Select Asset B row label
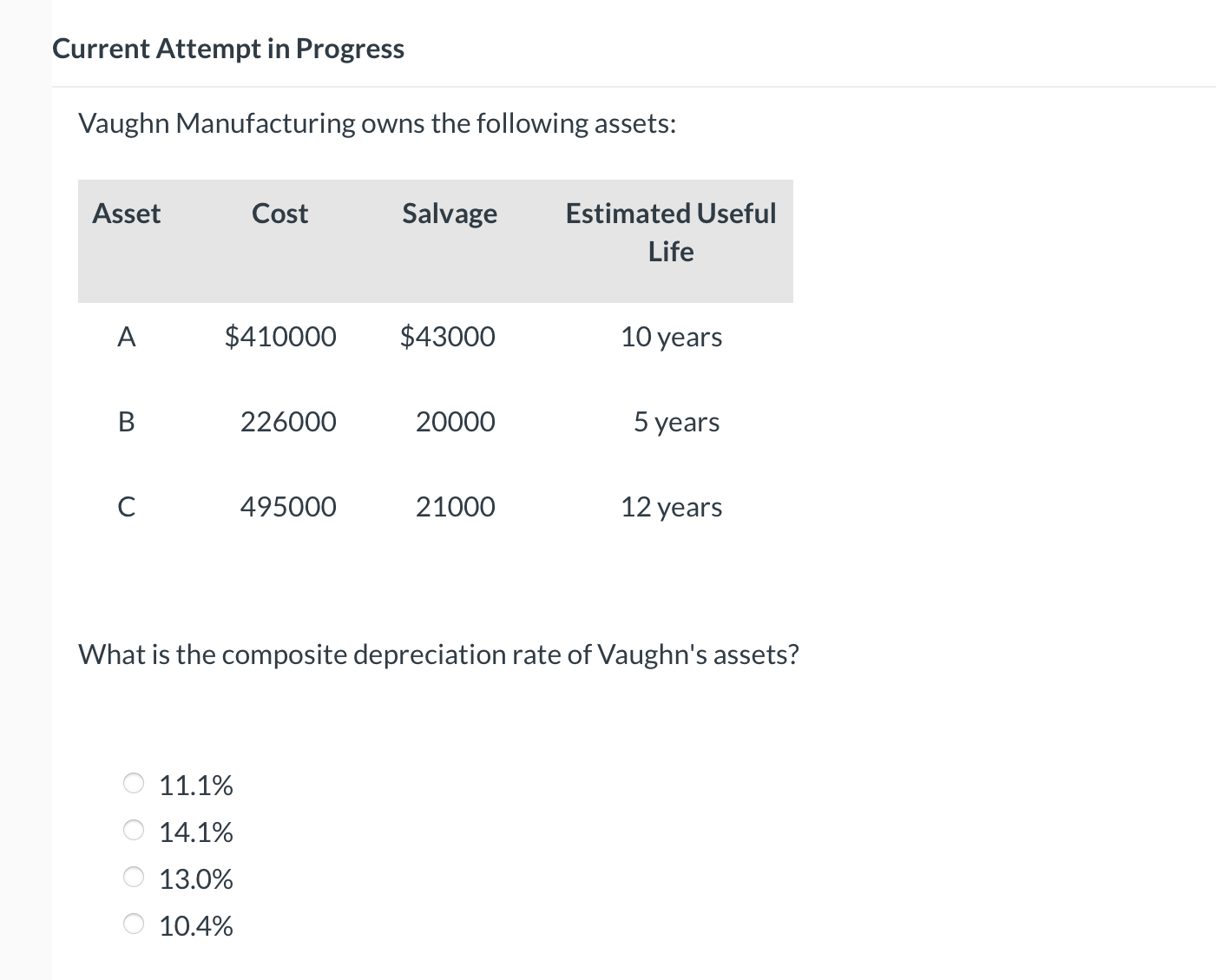This screenshot has width=1216, height=980. tap(127, 422)
